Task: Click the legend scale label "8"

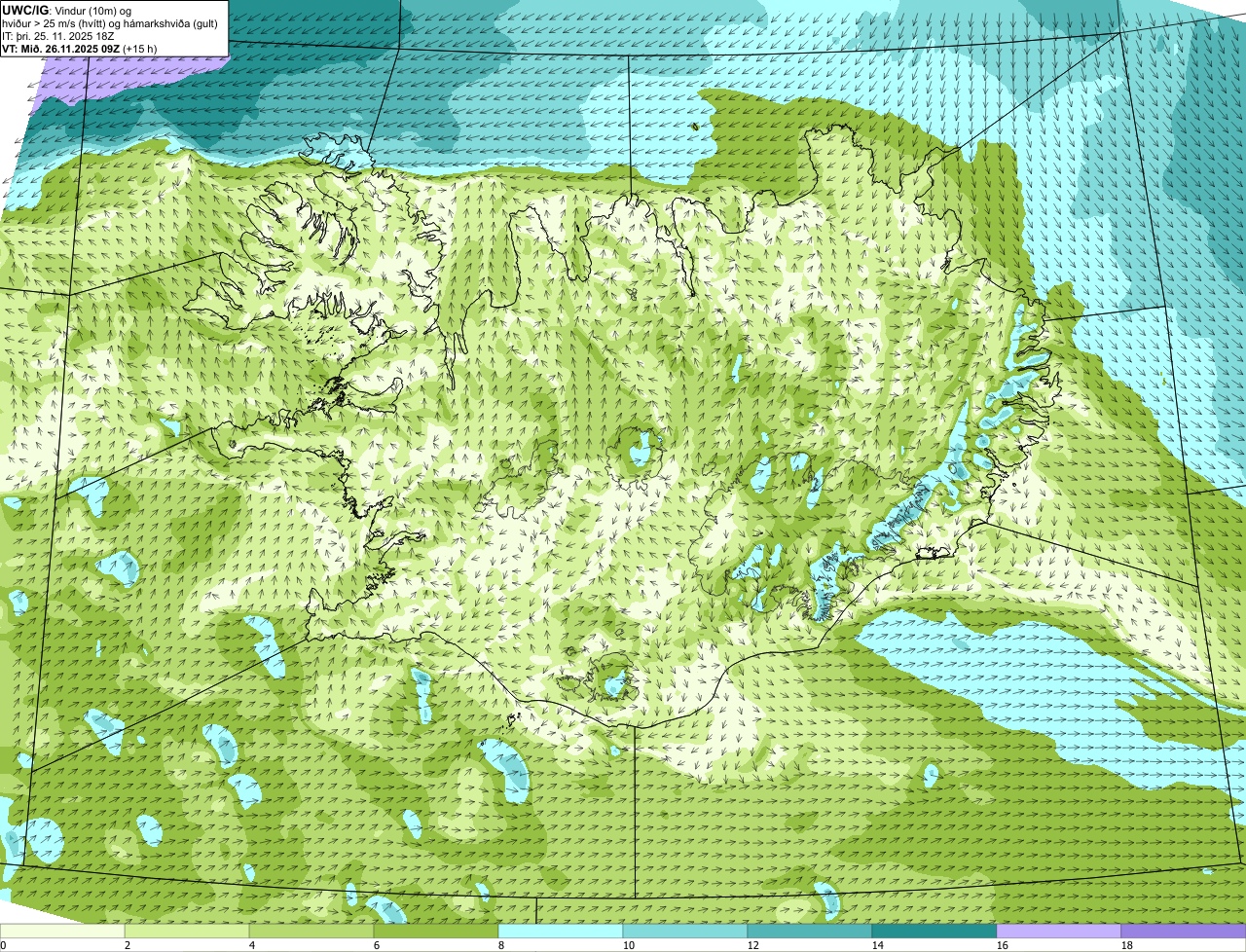Action: [x=501, y=945]
